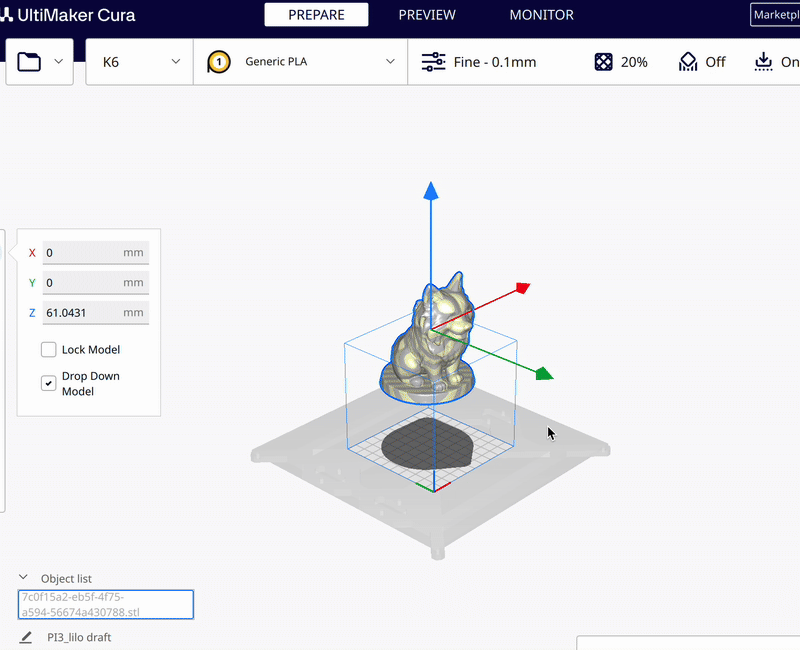Click the build plate adhesion icon

pyautogui.click(x=764, y=62)
